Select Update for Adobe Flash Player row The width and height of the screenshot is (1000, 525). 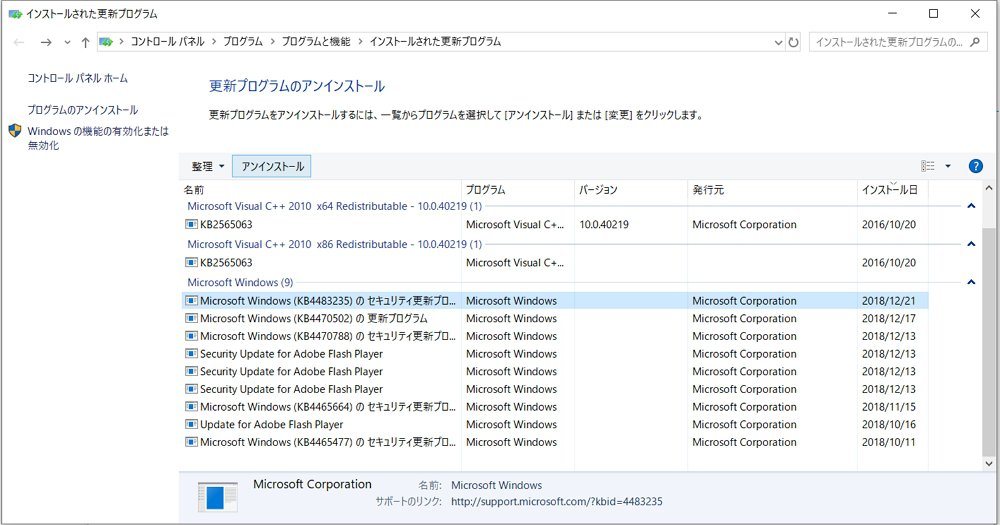tap(555, 425)
